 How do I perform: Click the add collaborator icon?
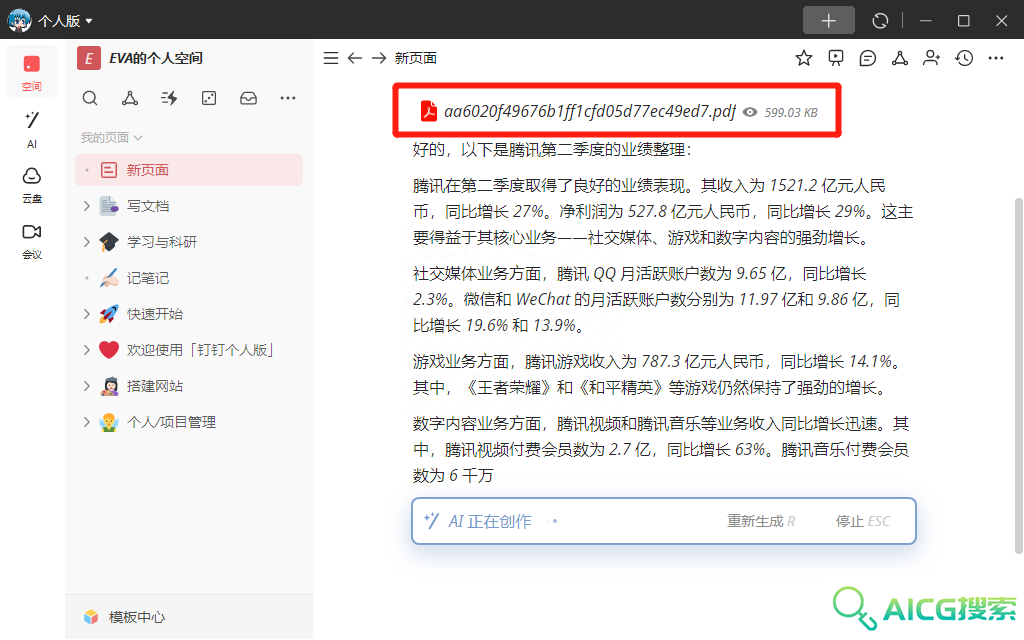pyautogui.click(x=932, y=58)
